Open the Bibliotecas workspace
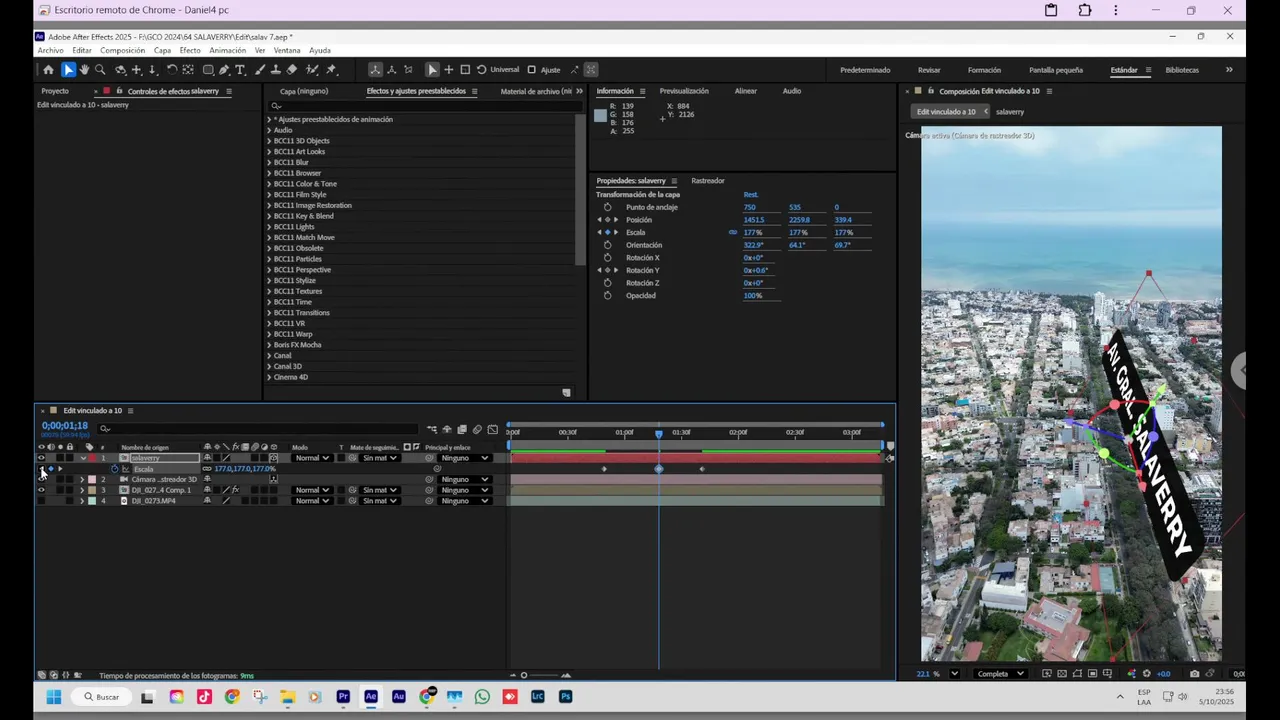1280x720 pixels. pyautogui.click(x=1182, y=70)
